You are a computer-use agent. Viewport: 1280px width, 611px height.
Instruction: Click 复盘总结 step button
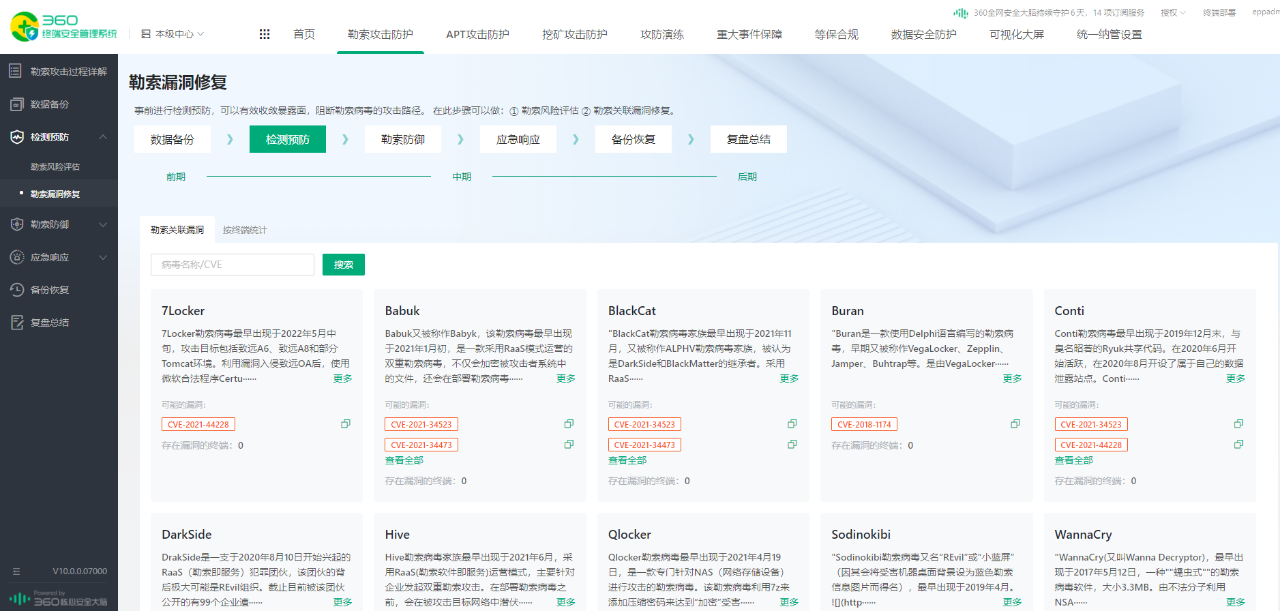pyautogui.click(x=748, y=139)
